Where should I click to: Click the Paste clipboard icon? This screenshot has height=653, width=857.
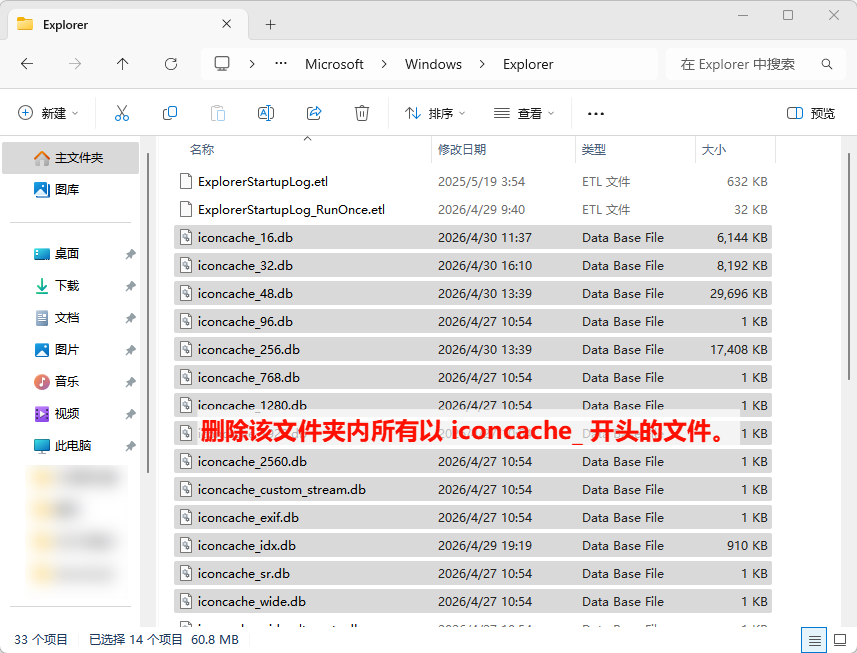click(x=218, y=113)
